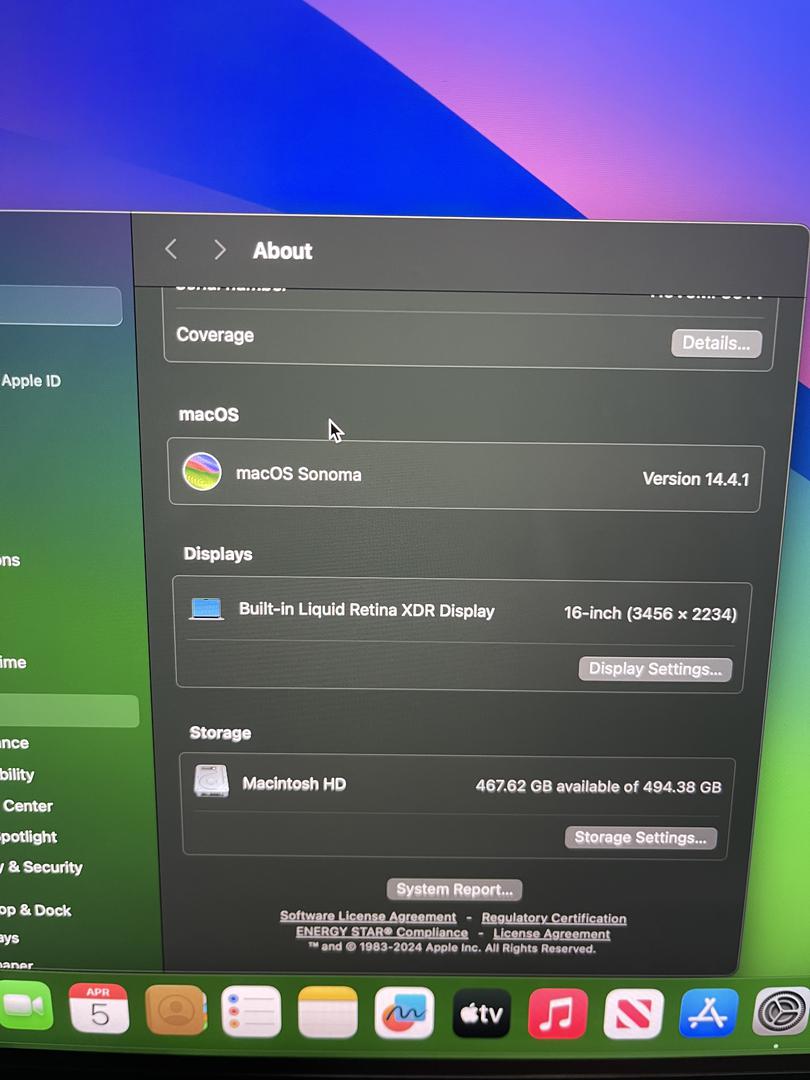Screen dimensions: 810x1080
Task: Open Reminders from the Dock
Action: point(251,1012)
